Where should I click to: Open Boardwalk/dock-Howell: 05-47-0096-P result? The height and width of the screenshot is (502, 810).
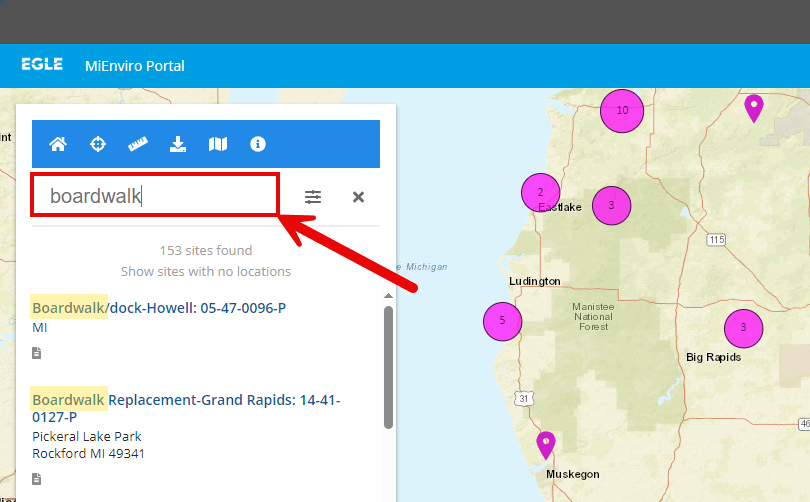pyautogui.click(x=159, y=308)
